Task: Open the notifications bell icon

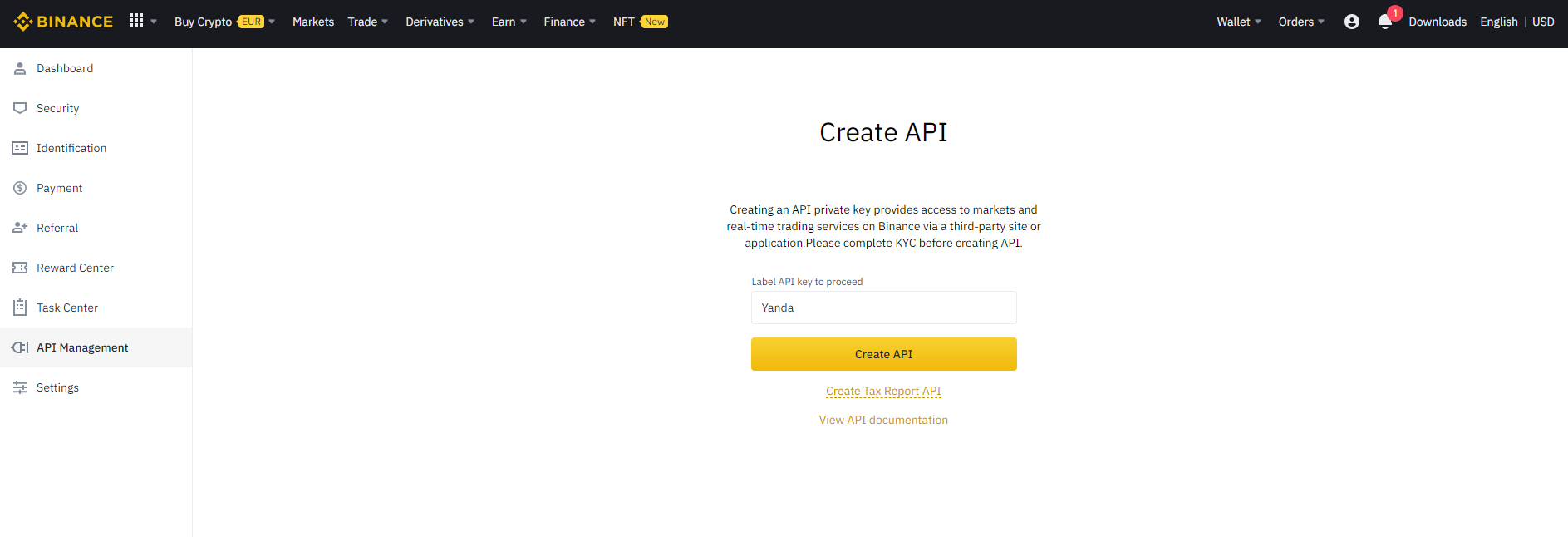Action: tap(1384, 22)
